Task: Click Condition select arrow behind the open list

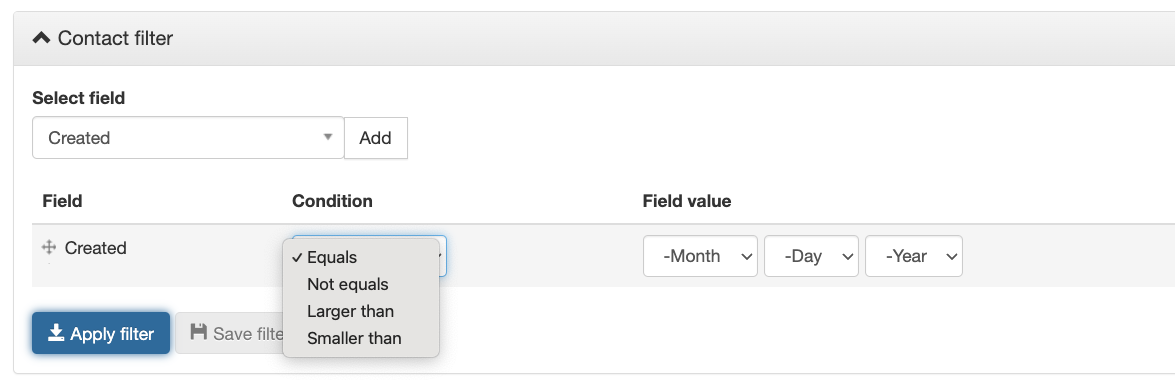Action: 442,257
